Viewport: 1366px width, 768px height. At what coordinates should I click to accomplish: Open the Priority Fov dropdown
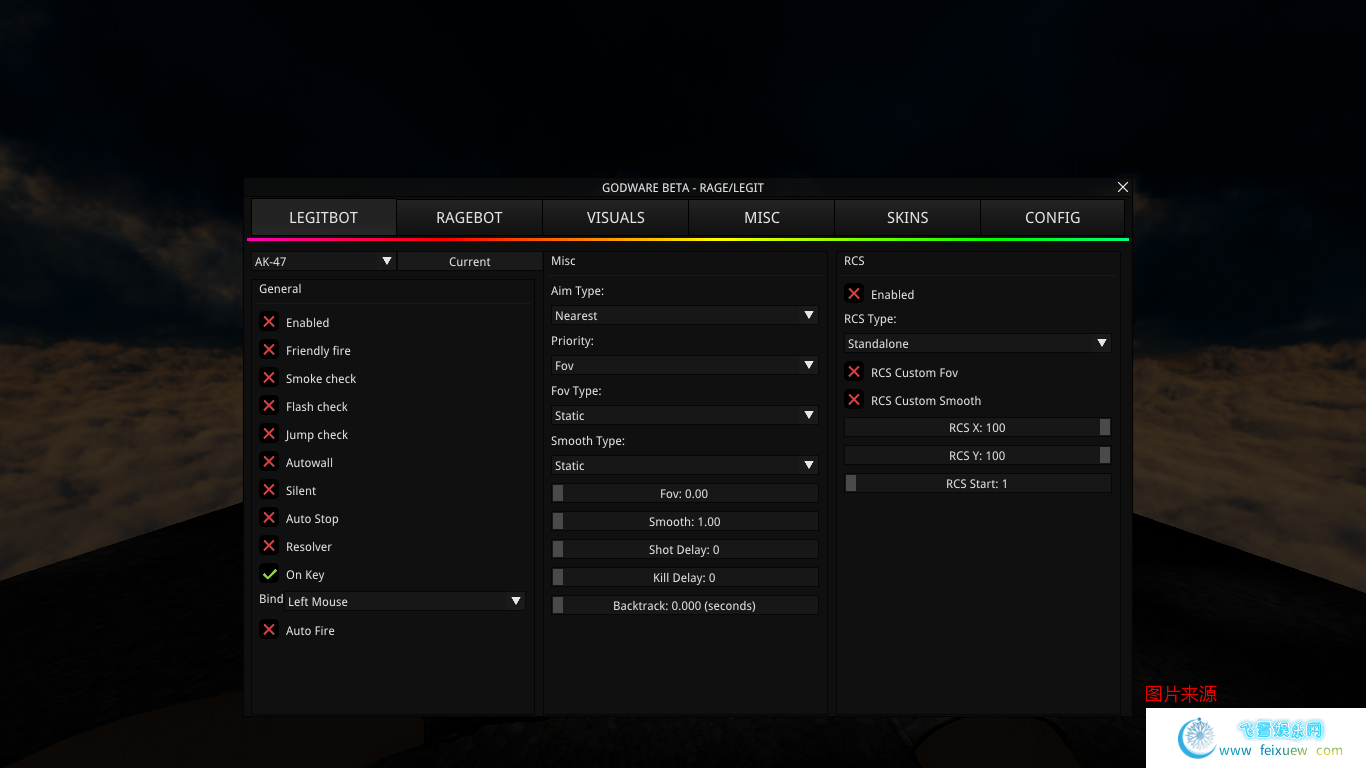pos(685,365)
